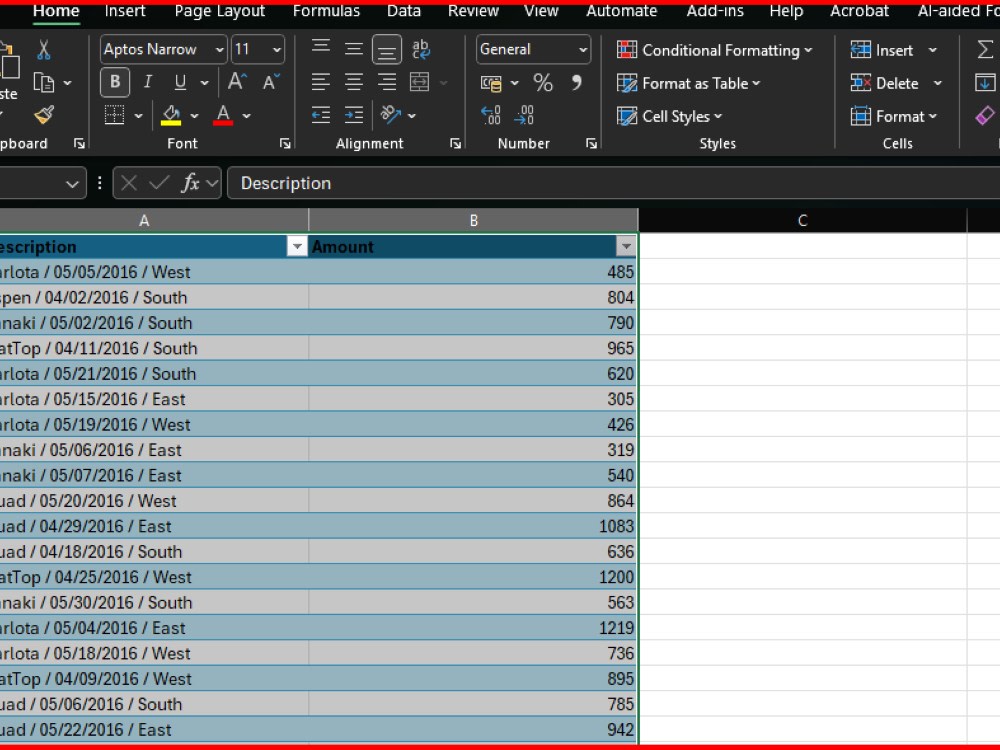
Task: Click Increase Indent icon
Action: tap(354, 115)
